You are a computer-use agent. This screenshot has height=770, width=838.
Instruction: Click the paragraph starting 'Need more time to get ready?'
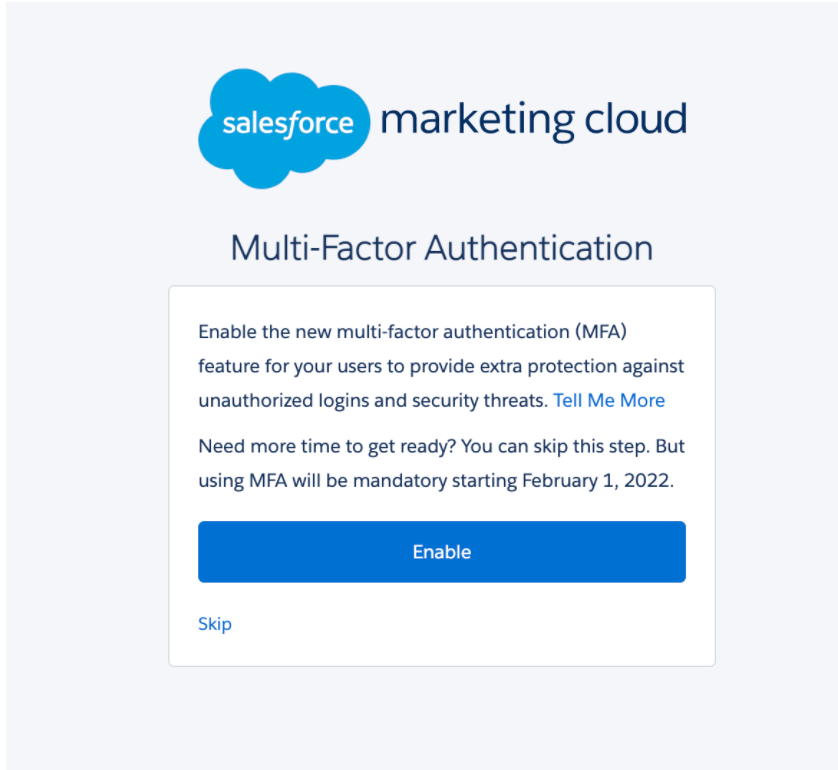tap(441, 463)
